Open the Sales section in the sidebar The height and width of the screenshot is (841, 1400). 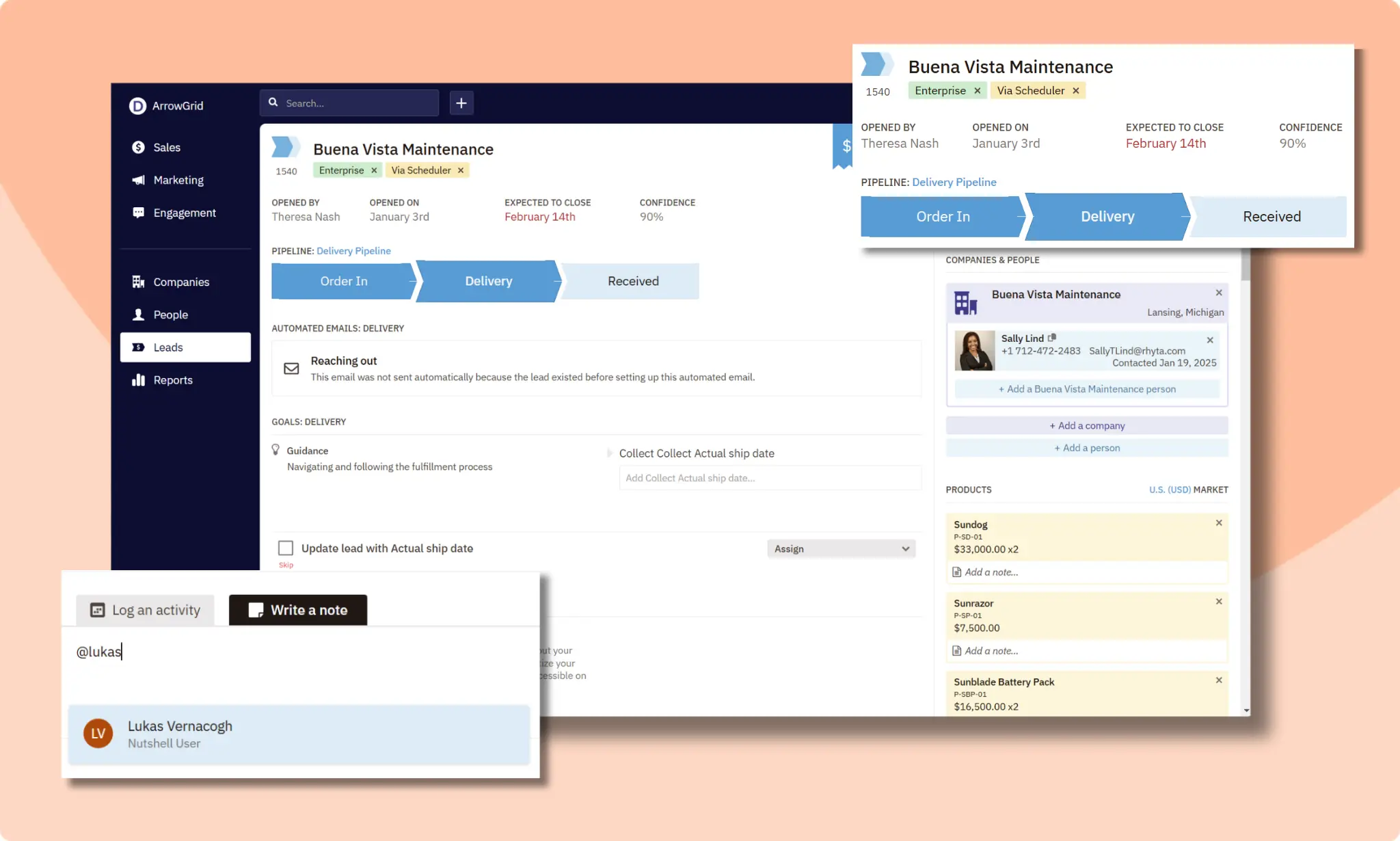166,147
